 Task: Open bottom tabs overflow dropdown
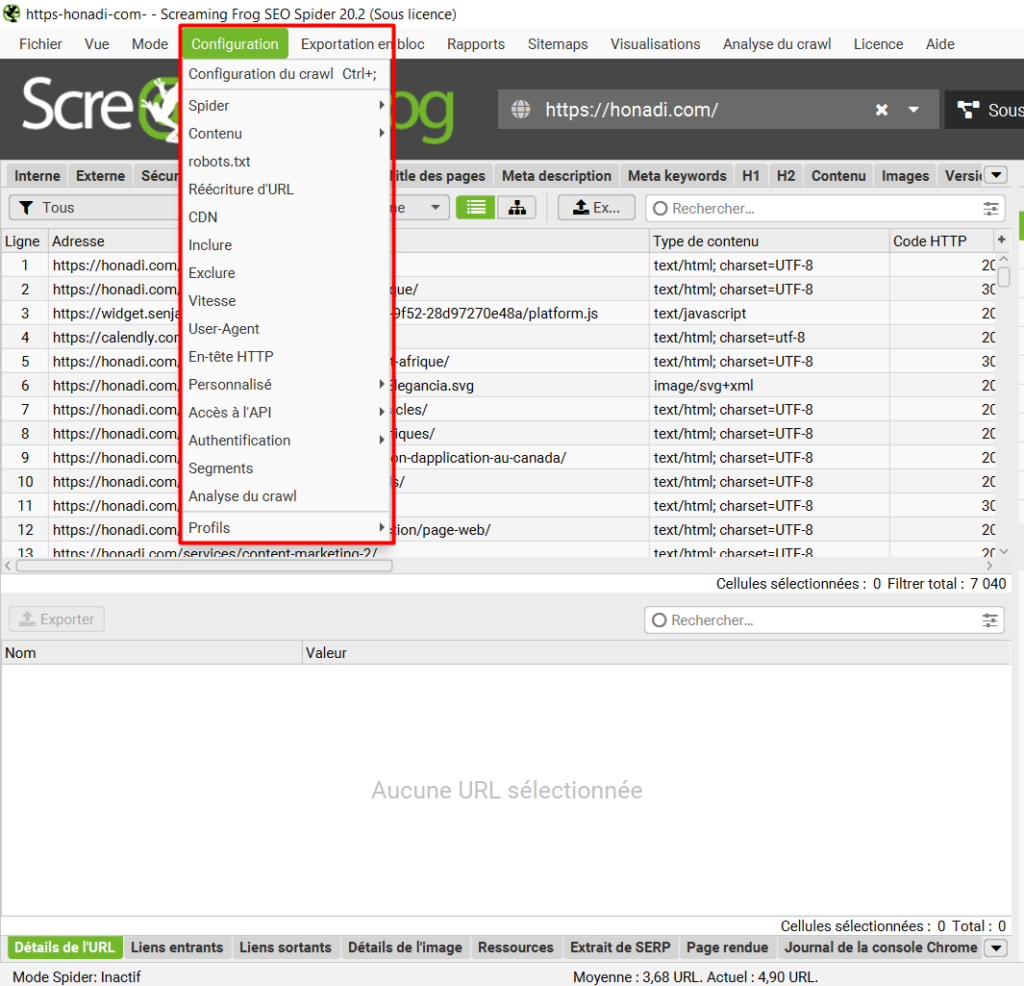(996, 947)
